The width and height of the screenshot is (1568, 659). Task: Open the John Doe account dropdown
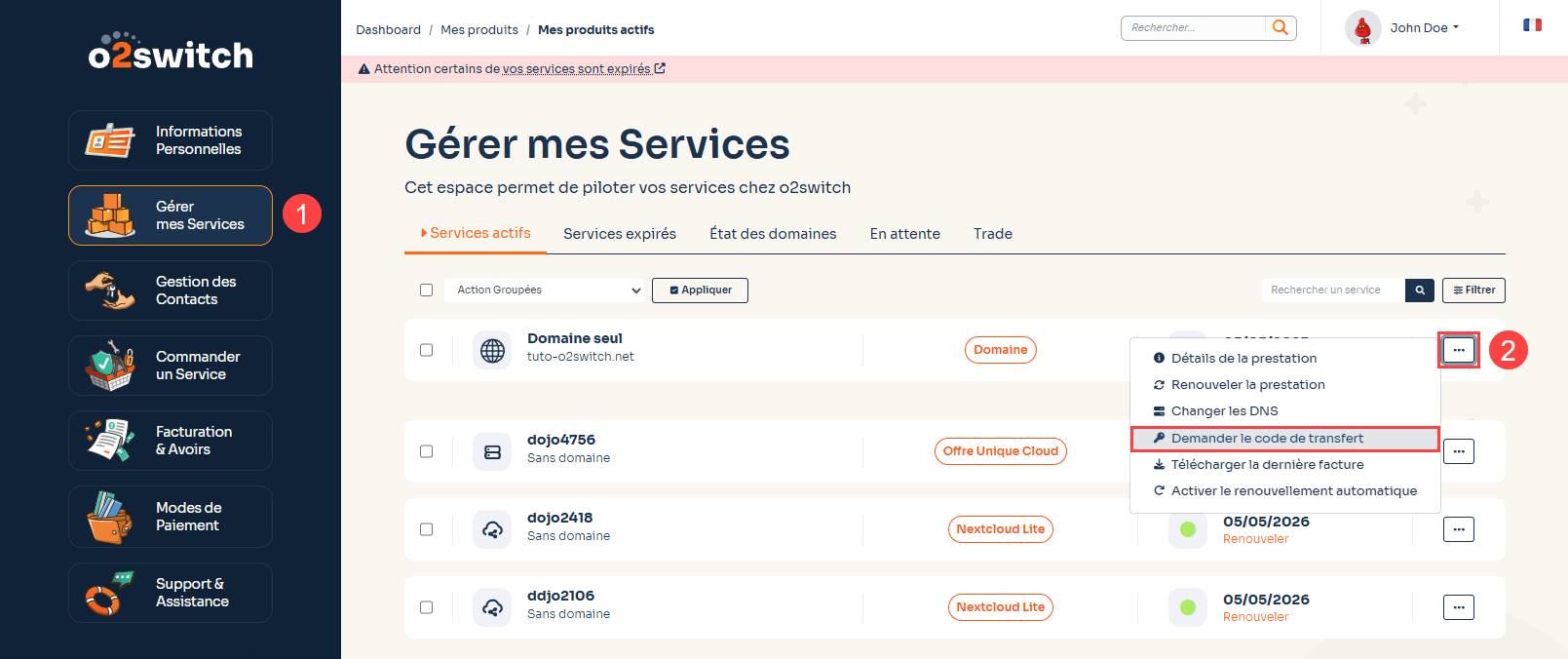point(1424,27)
